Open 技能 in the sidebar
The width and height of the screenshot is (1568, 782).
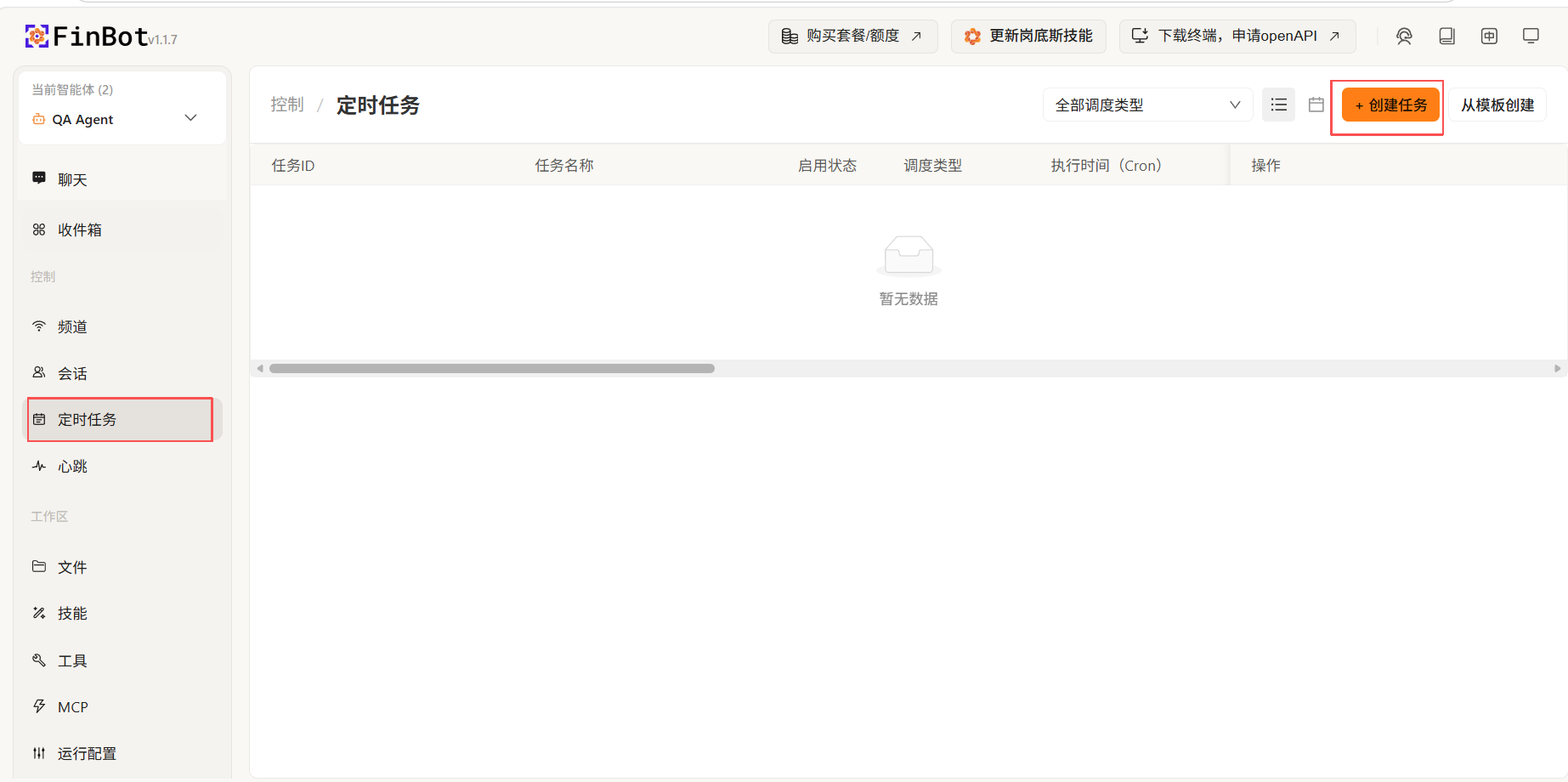pos(122,613)
